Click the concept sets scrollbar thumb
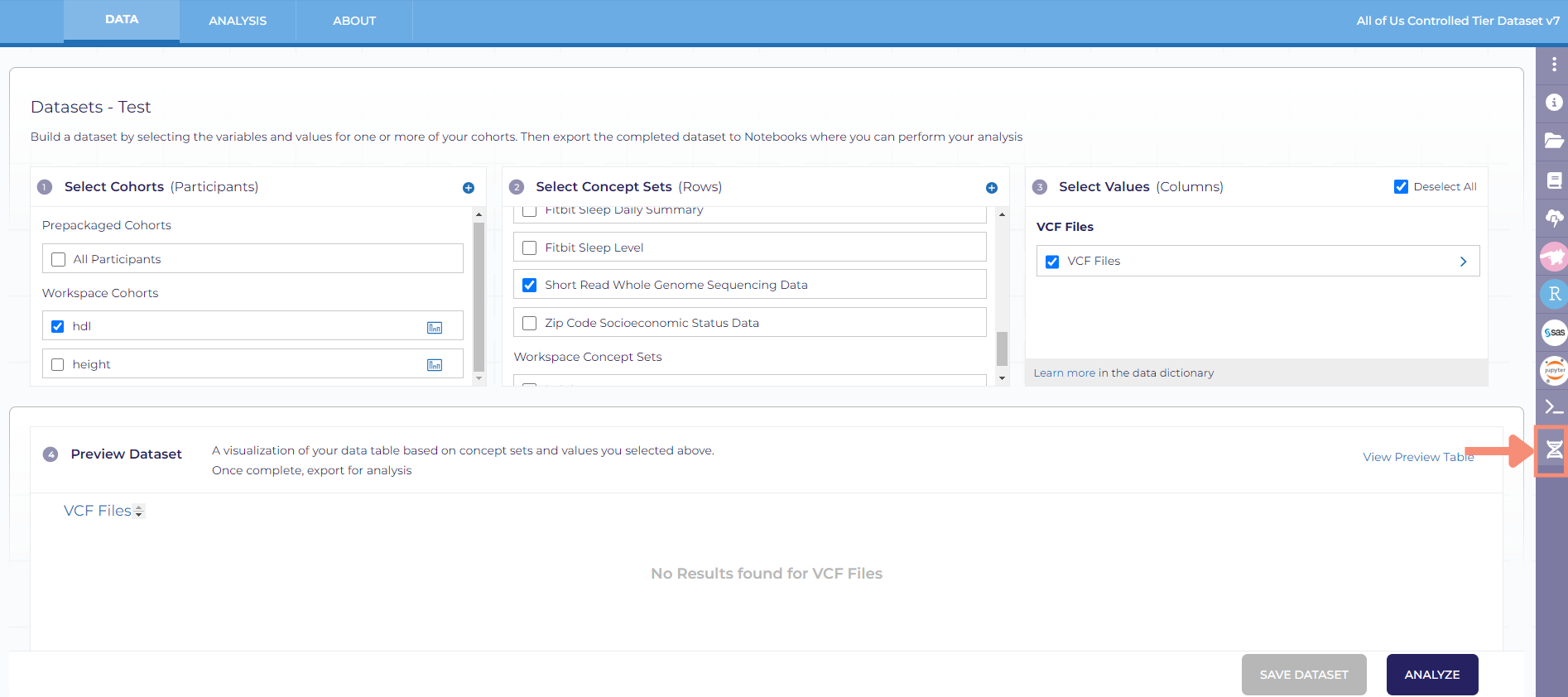1568x697 pixels. pos(1002,348)
